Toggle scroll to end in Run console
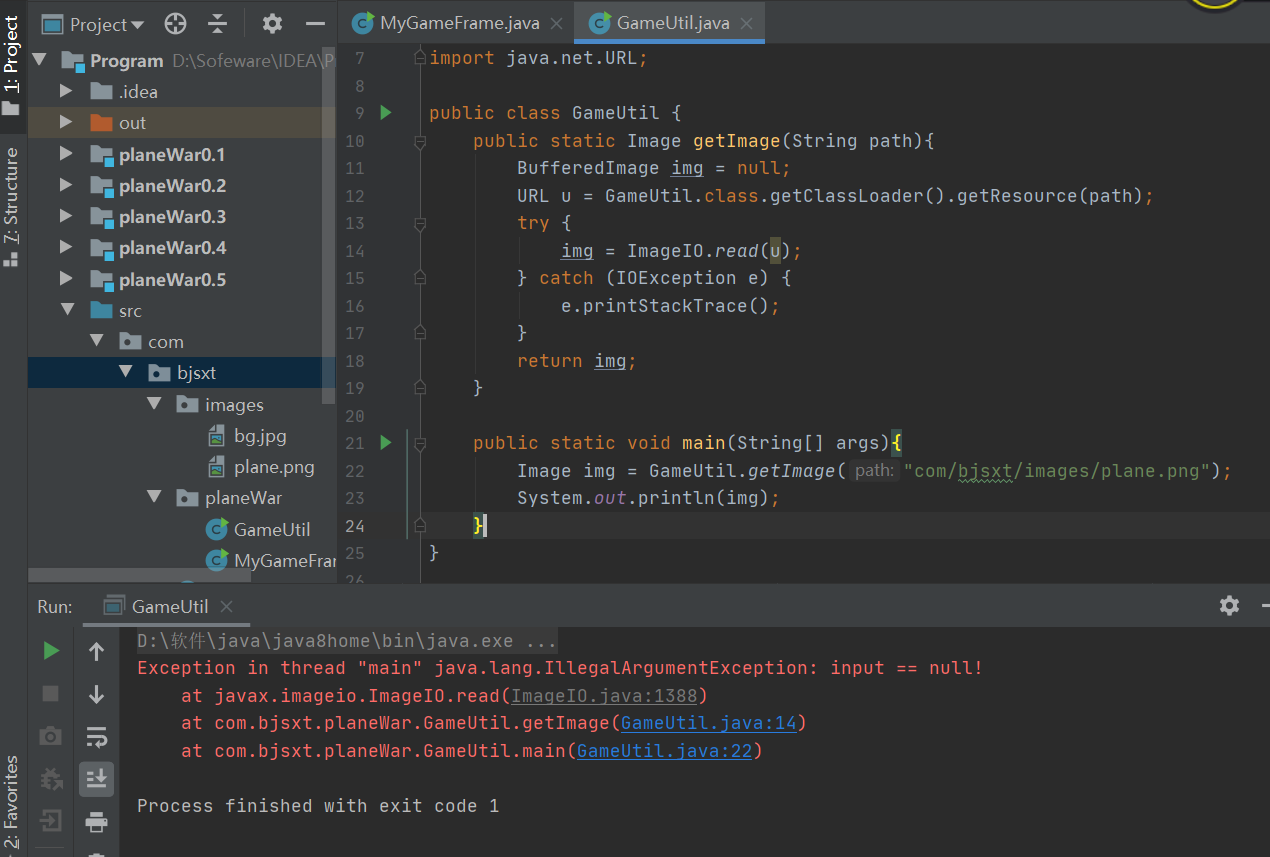The image size is (1270, 857). 96,779
